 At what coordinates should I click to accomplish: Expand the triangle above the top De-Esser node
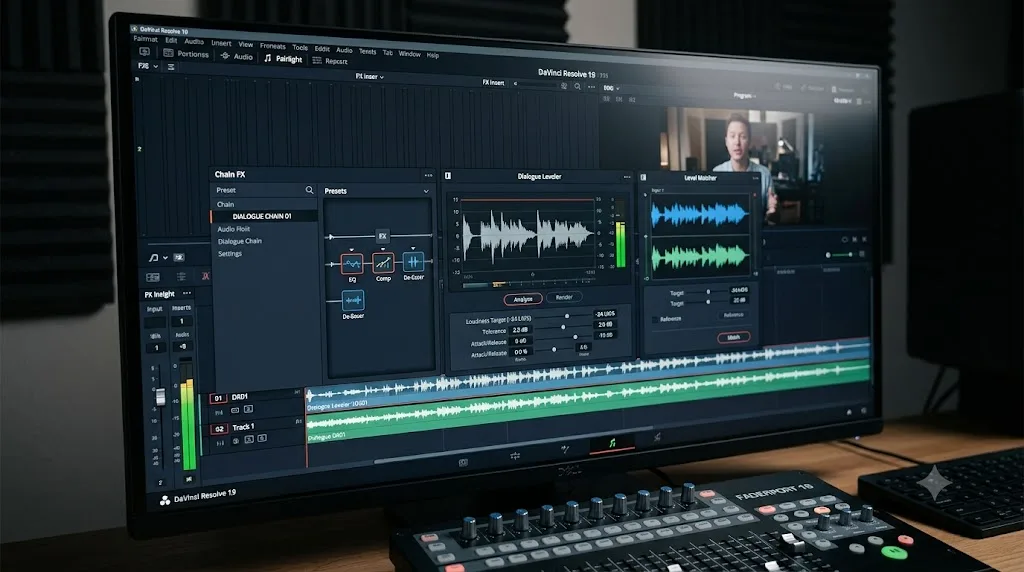413,248
